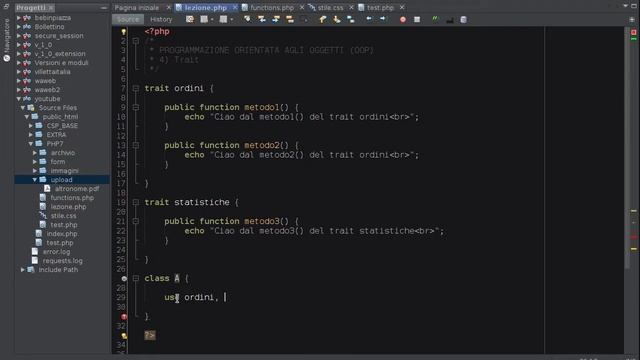Image resolution: width=640 pixels, height=360 pixels.
Task: Shift Line Right toolbar icon
Action: 383,19
